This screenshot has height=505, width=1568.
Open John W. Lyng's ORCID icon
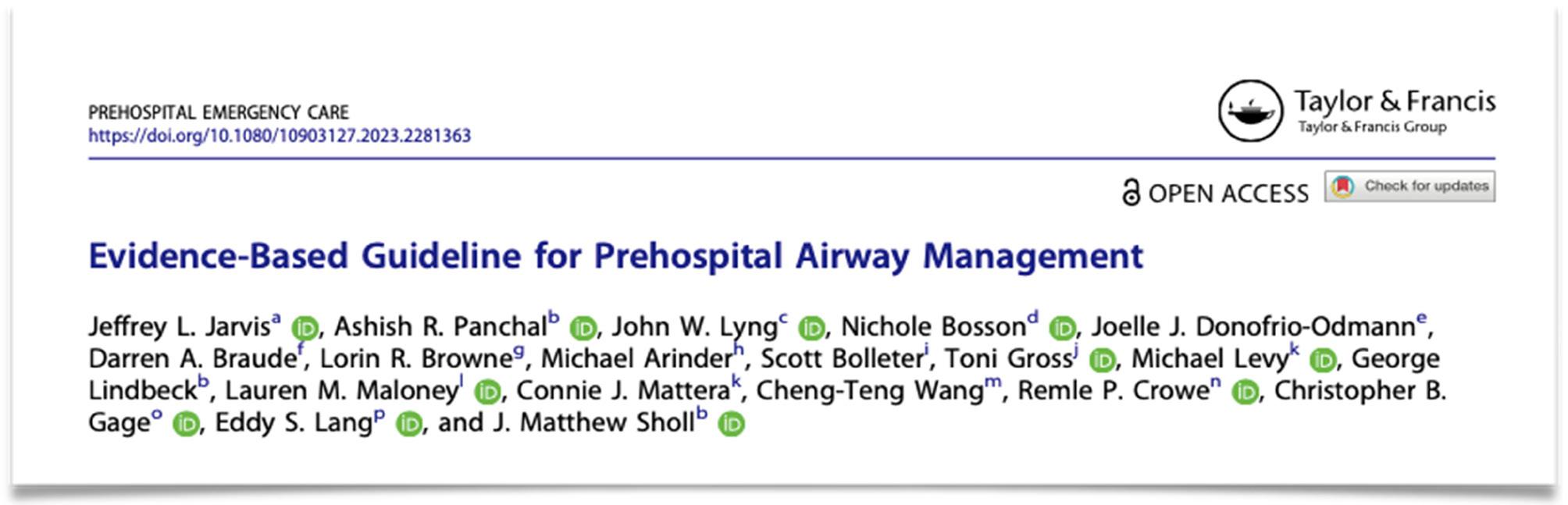[811, 329]
